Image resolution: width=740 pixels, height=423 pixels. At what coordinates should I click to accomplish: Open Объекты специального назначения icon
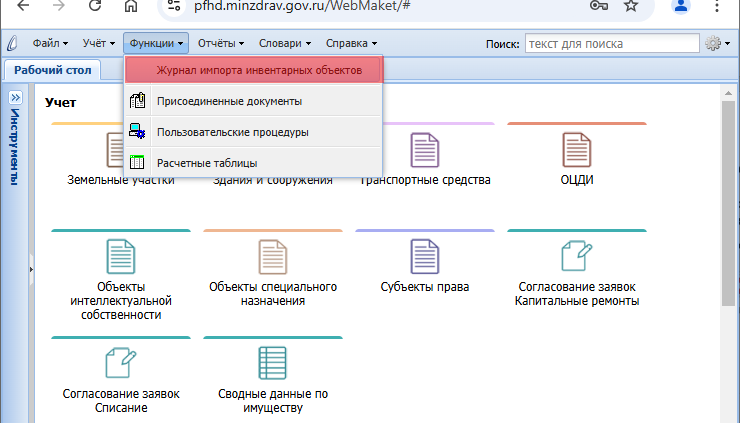(273, 257)
